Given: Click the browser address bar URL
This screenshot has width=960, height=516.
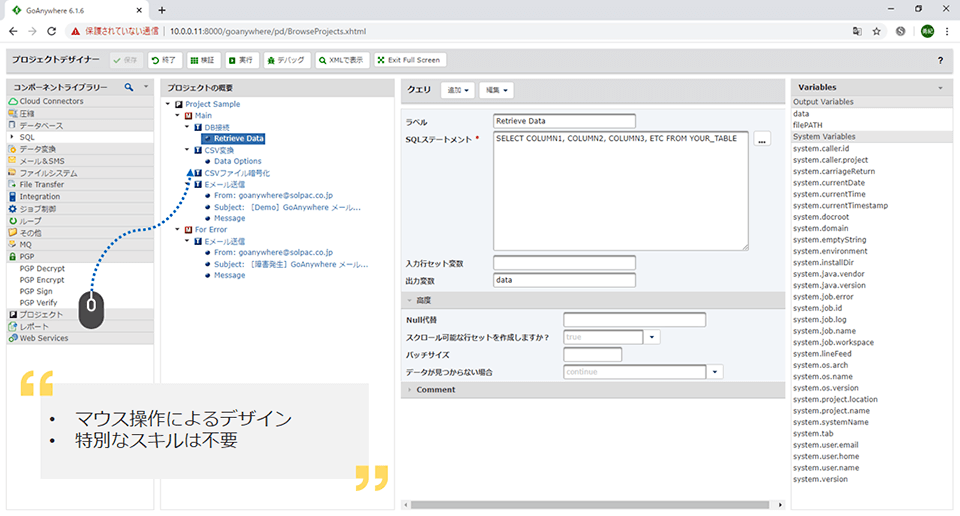Looking at the screenshot, I should tap(268, 31).
